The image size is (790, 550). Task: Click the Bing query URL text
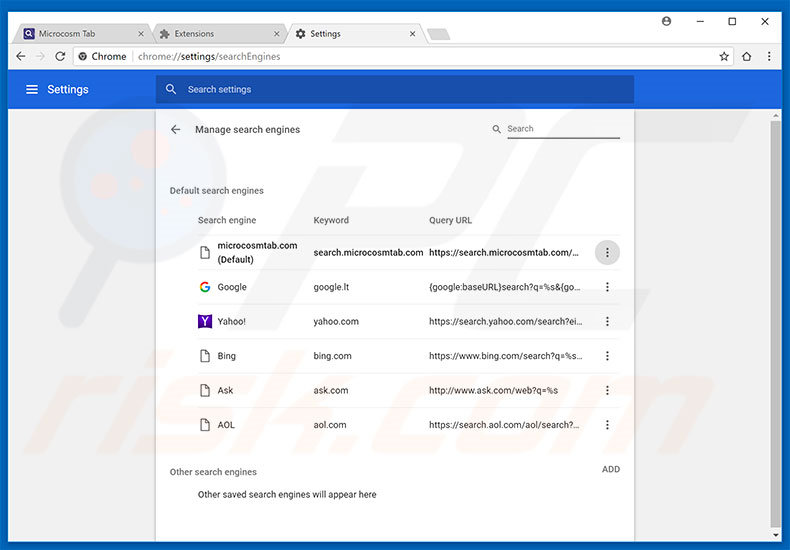(x=505, y=356)
